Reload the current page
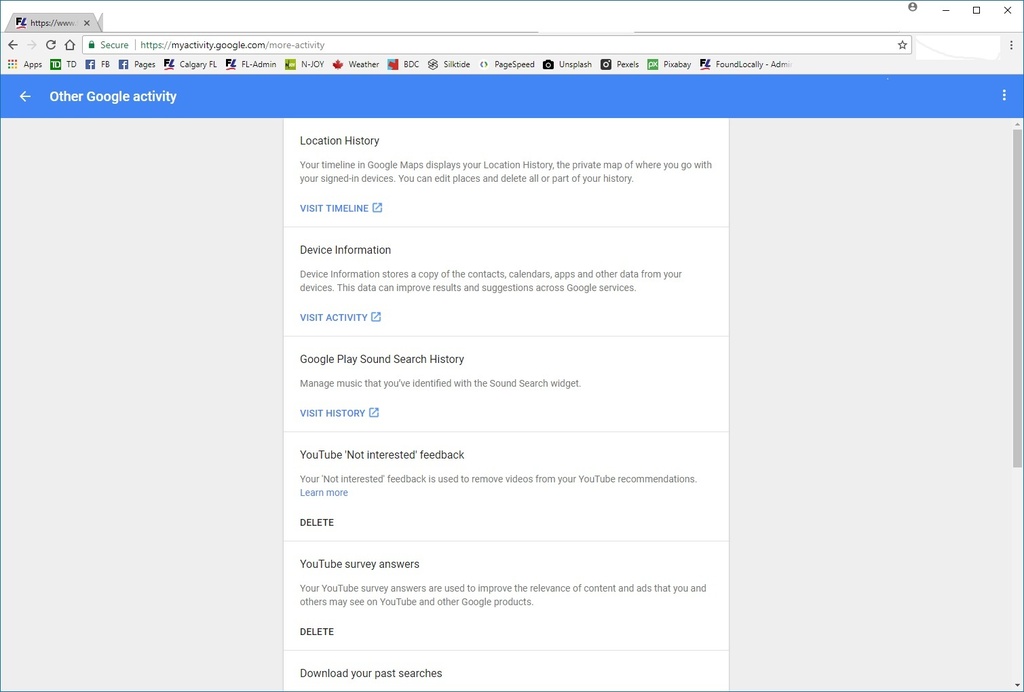This screenshot has width=1024, height=692. coord(50,45)
